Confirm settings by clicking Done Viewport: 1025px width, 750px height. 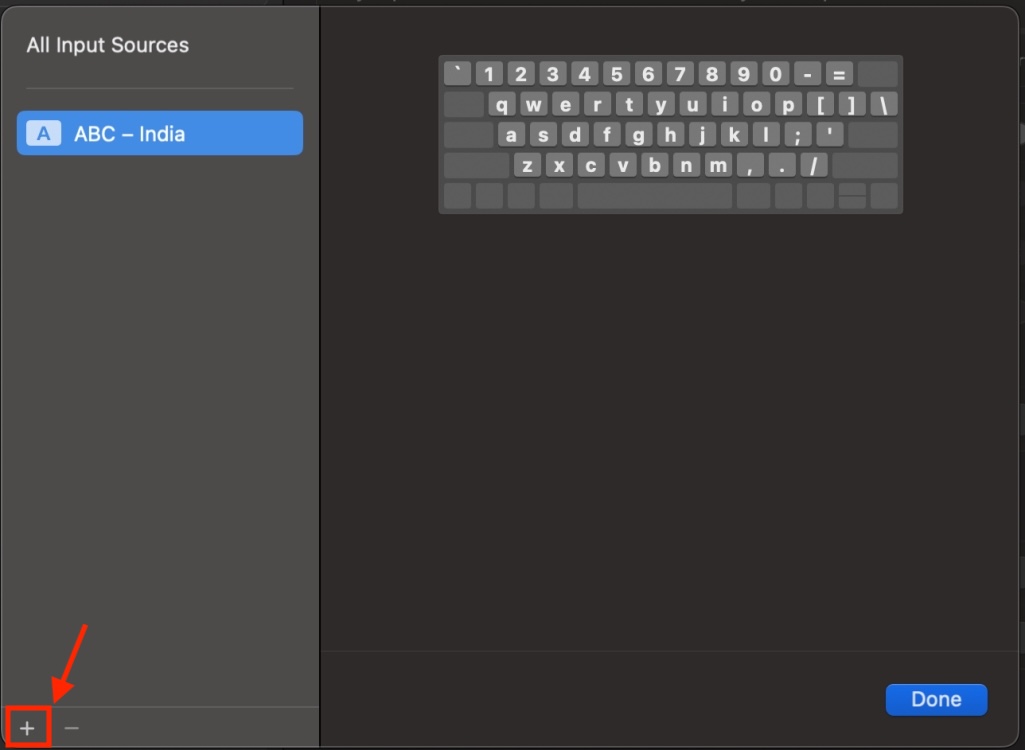[936, 699]
